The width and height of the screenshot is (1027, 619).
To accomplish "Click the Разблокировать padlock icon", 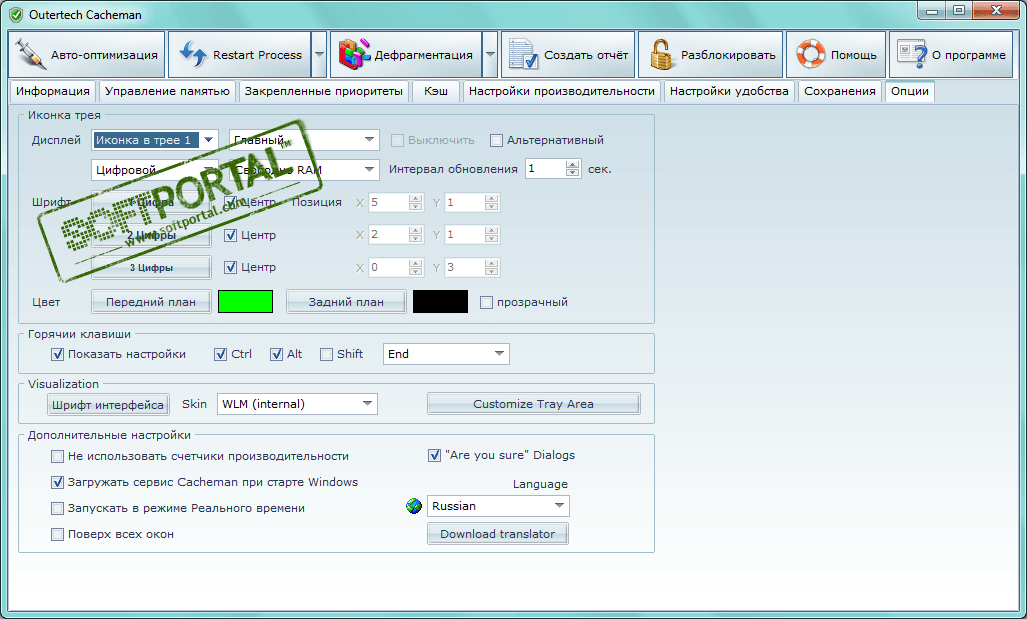I will [661, 55].
